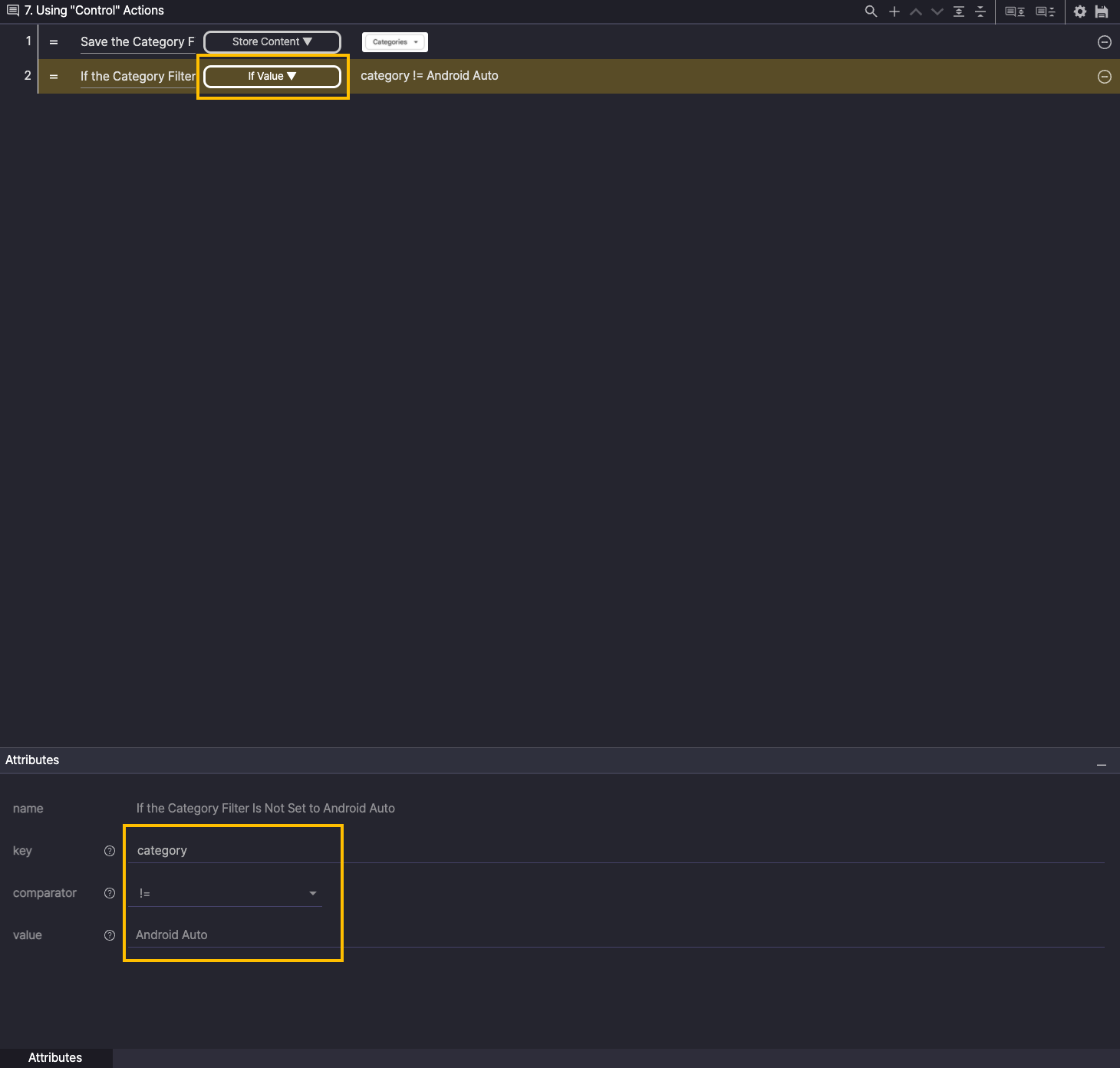Click the value field containing Android Auto
This screenshot has height=1068, width=1120.
230,934
